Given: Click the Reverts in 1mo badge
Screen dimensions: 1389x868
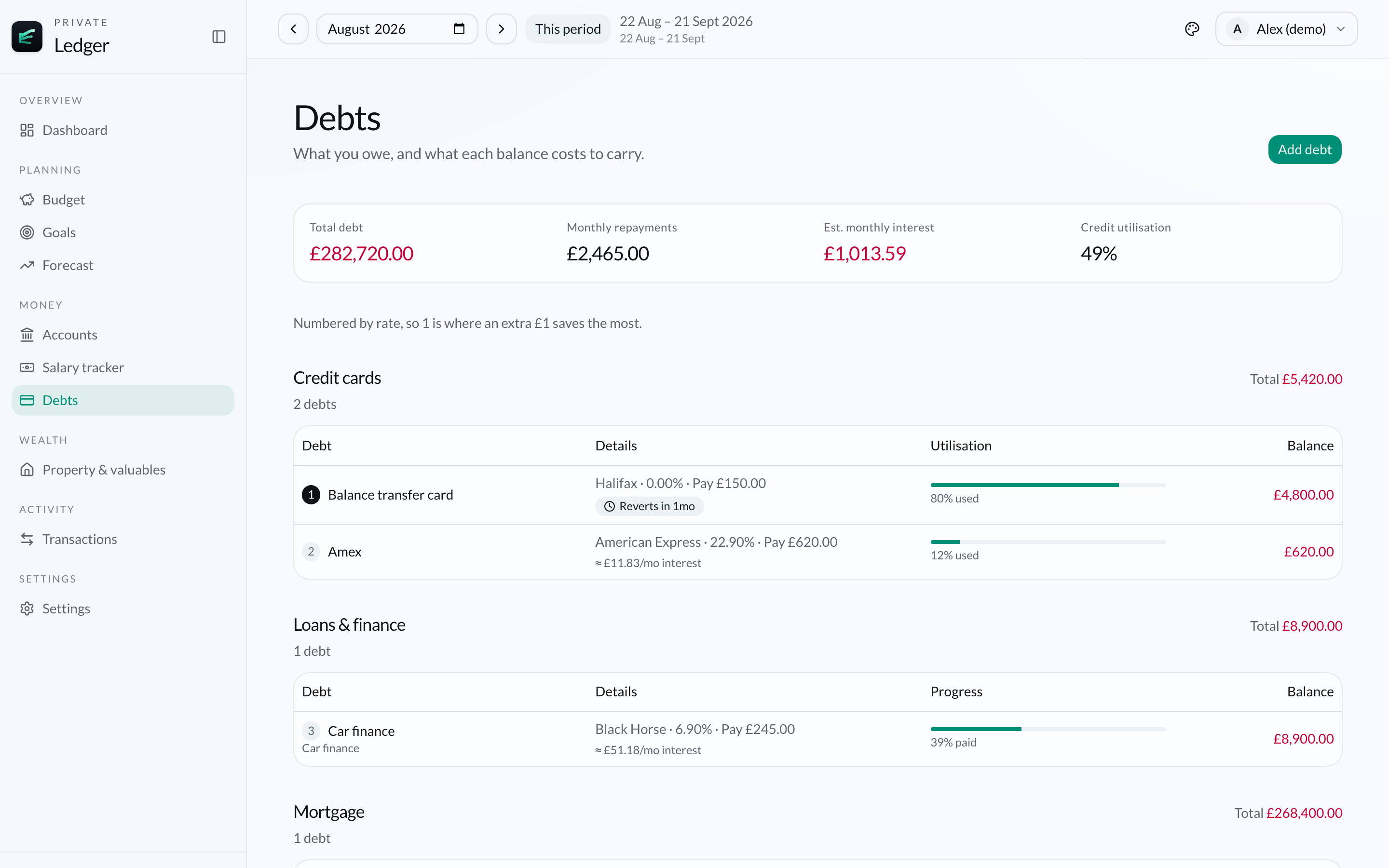Looking at the screenshot, I should tap(649, 506).
